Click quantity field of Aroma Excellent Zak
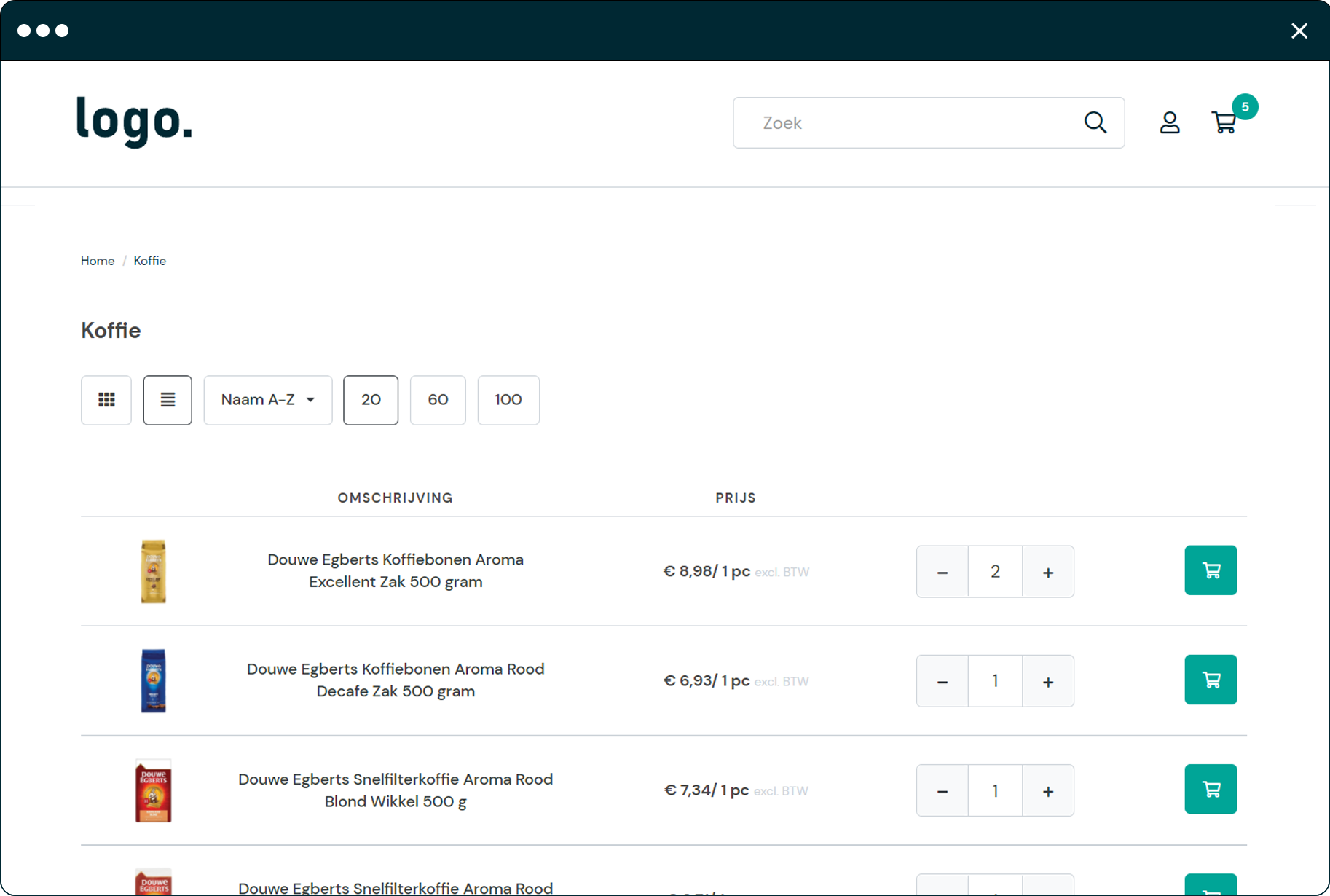 click(x=996, y=572)
